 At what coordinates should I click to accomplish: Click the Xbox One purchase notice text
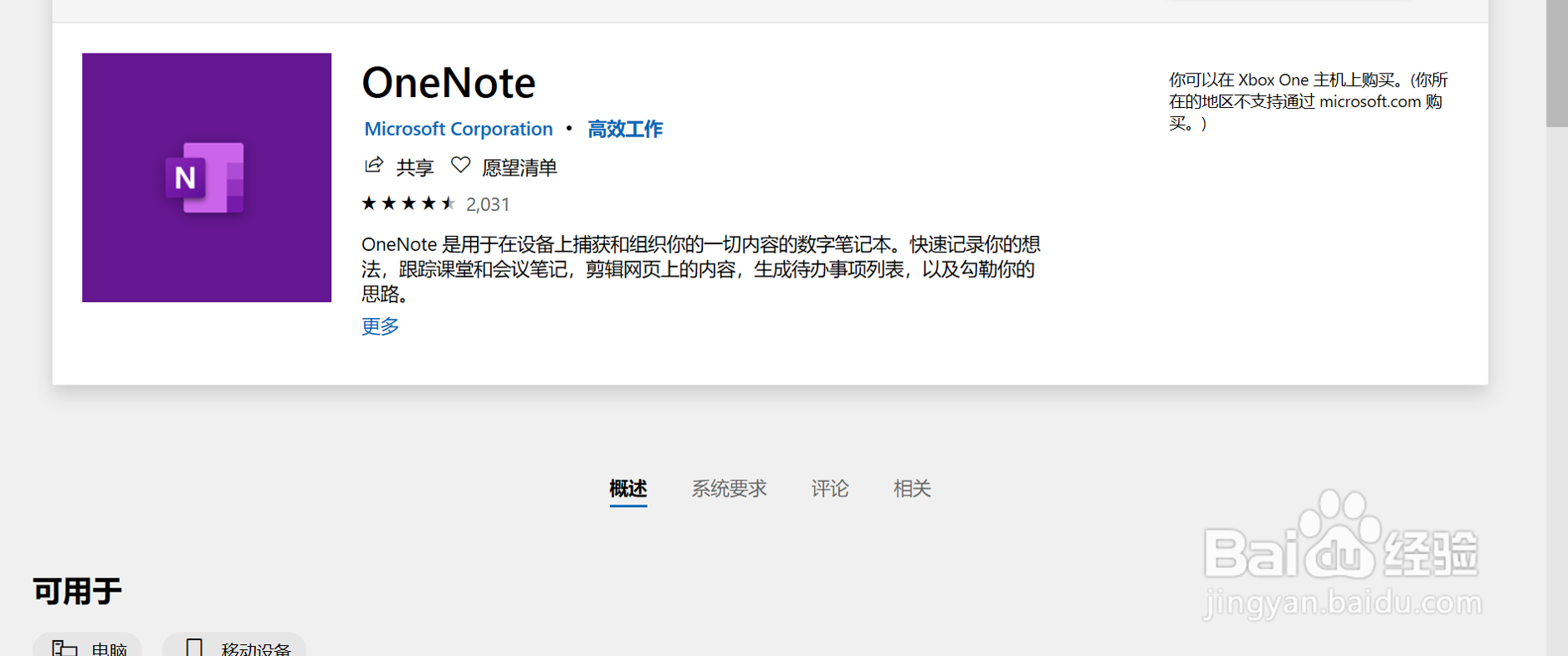[1309, 101]
